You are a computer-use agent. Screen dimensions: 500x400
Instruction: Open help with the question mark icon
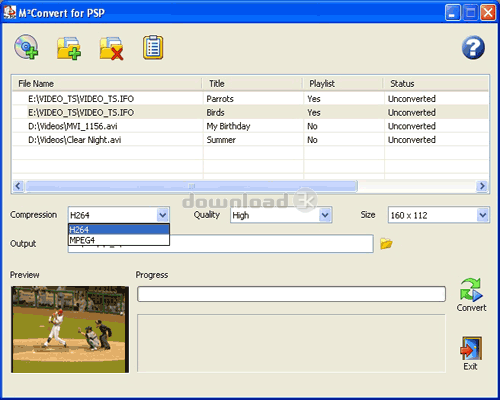[x=473, y=48]
